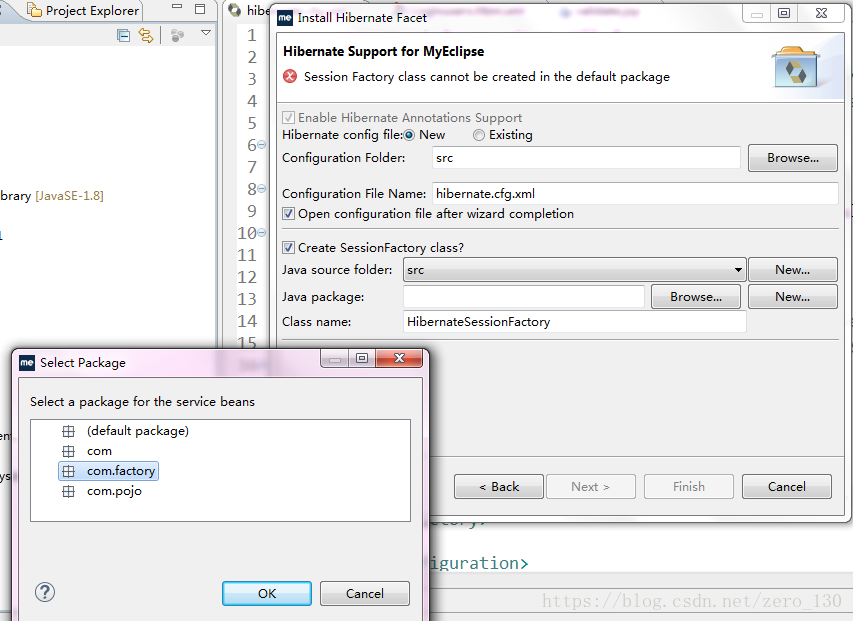Click the red error icon in wizard header
This screenshot has width=853, height=621.
290,77
